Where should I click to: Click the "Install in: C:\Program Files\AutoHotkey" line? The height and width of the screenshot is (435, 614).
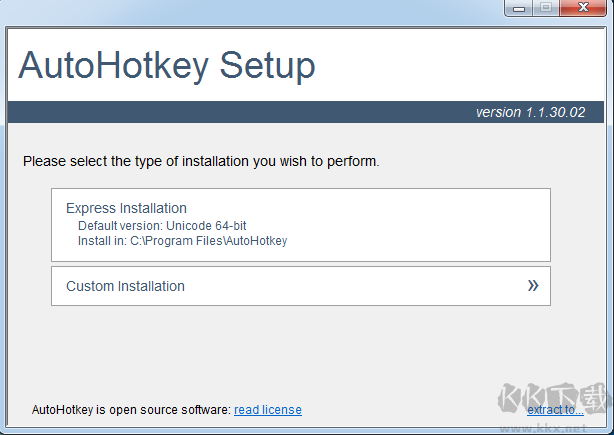click(x=182, y=241)
